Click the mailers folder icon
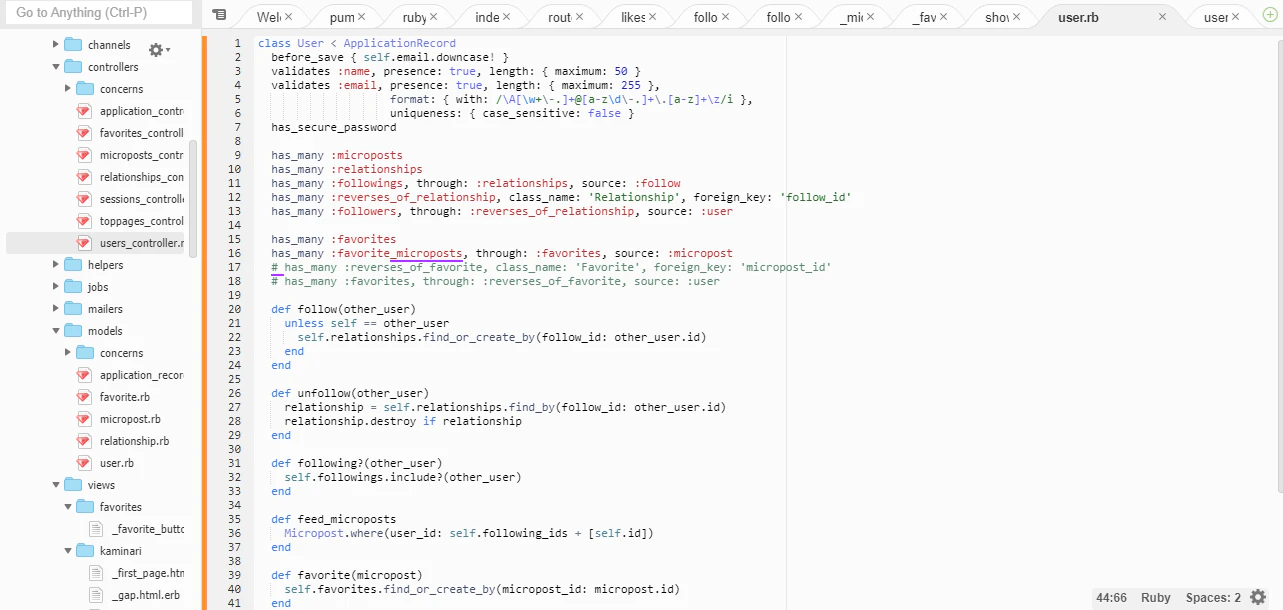The width and height of the screenshot is (1283, 610). point(72,309)
